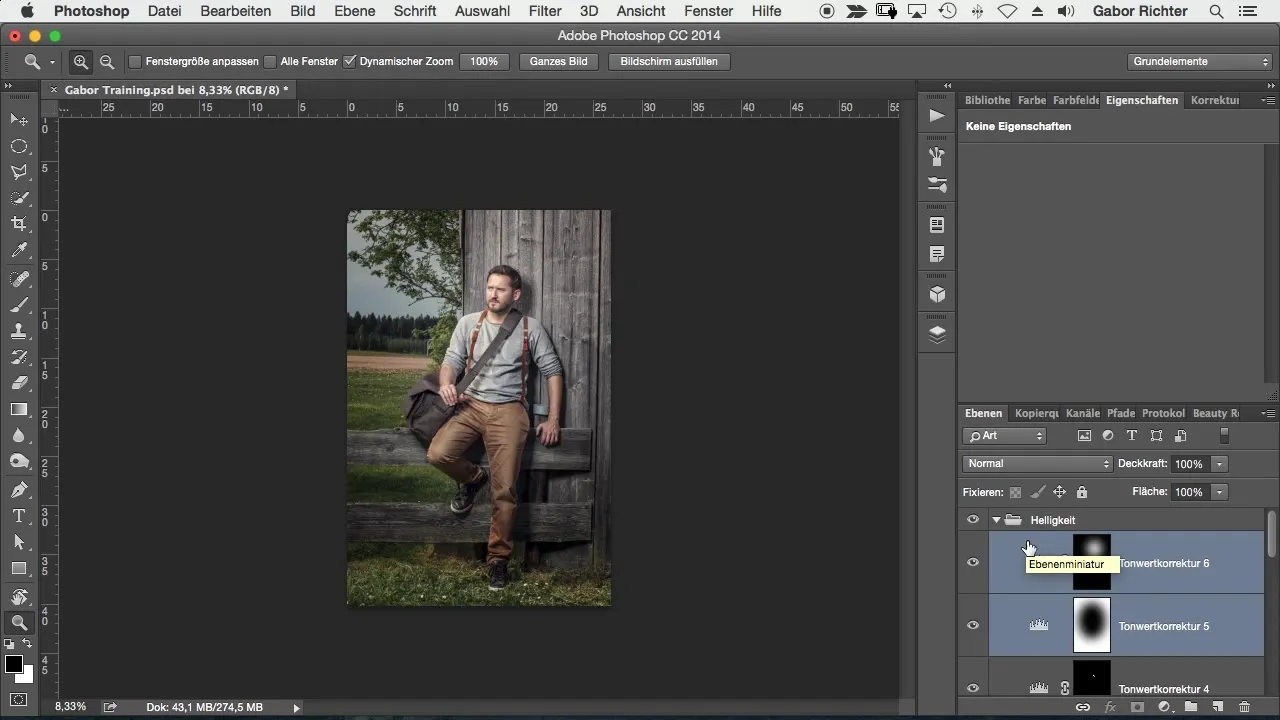Disable Dynamischer Zoom checkbox
Image resolution: width=1280 pixels, height=720 pixels.
[x=349, y=61]
